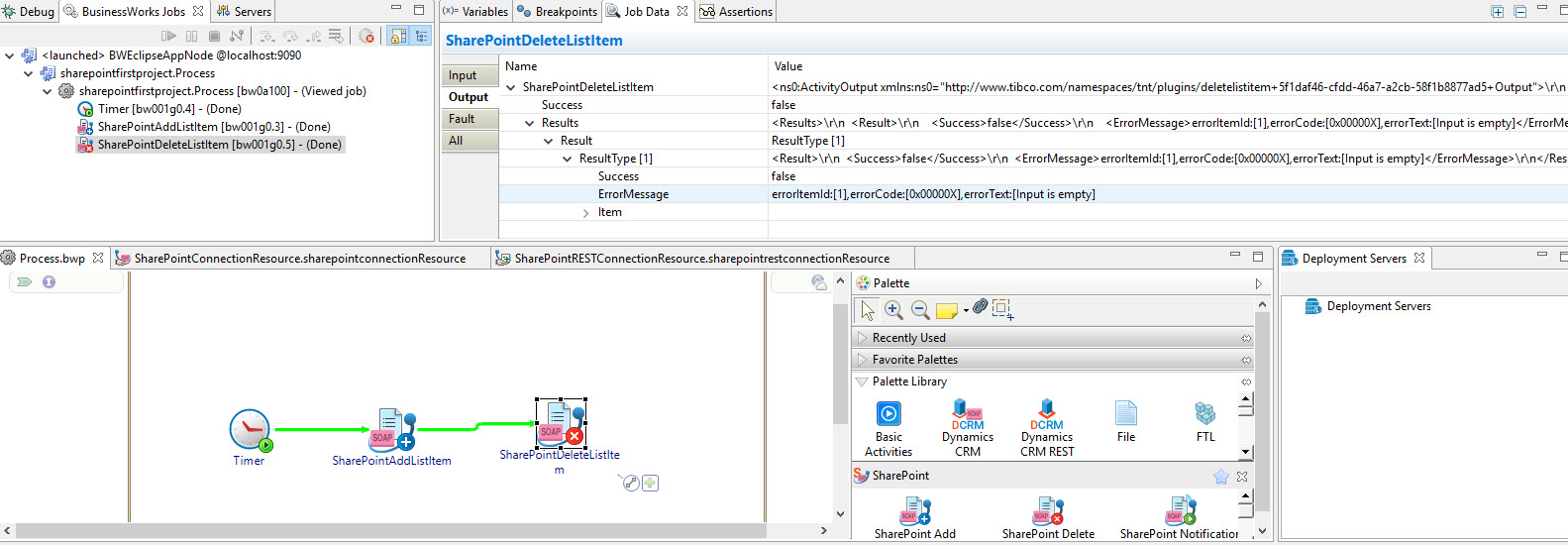Switch to the Debug tab

tap(29, 12)
